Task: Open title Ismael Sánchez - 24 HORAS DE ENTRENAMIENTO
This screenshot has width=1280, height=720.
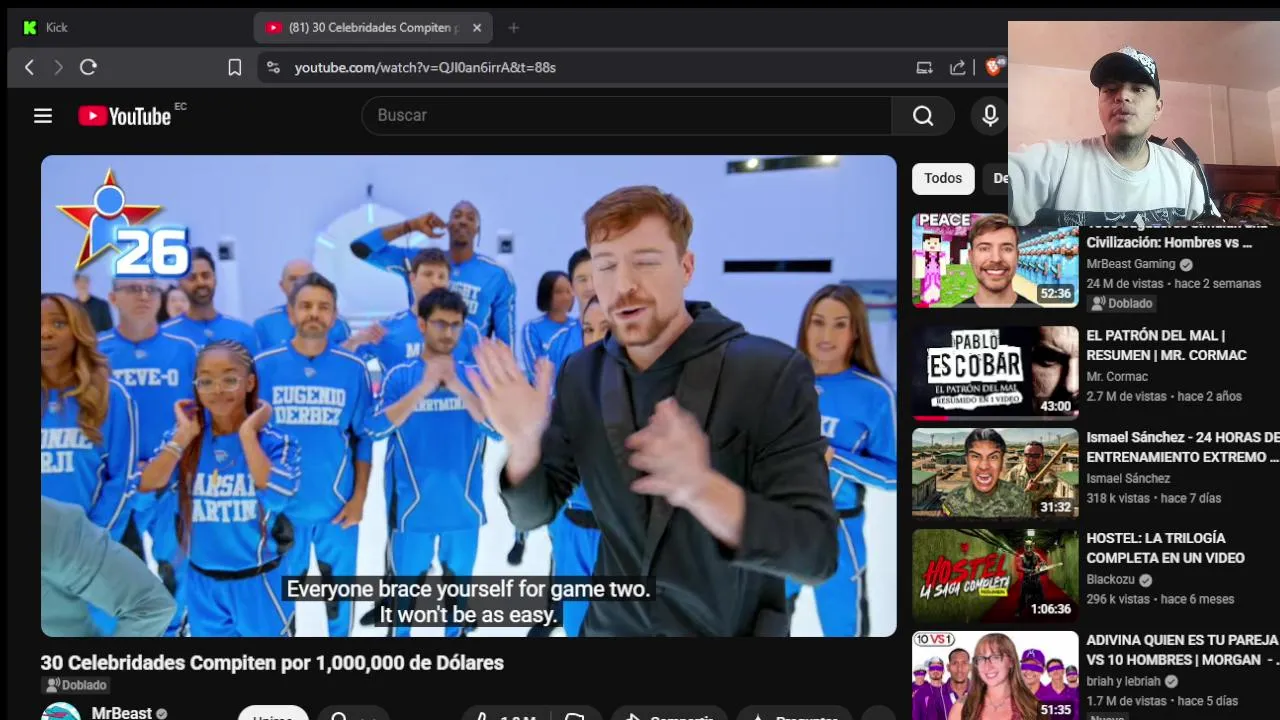Action: pyautogui.click(x=1183, y=447)
